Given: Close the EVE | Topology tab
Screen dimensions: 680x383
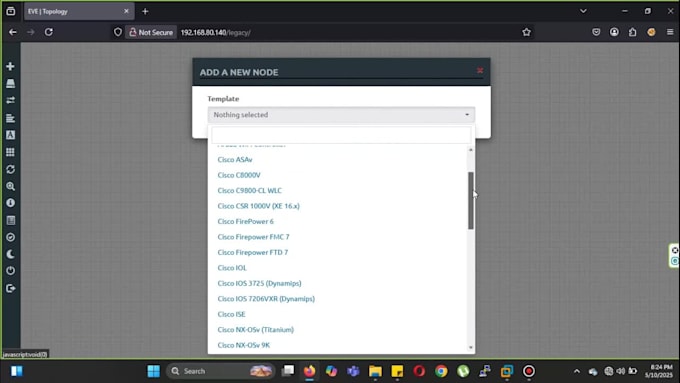Looking at the screenshot, I should (x=126, y=11).
